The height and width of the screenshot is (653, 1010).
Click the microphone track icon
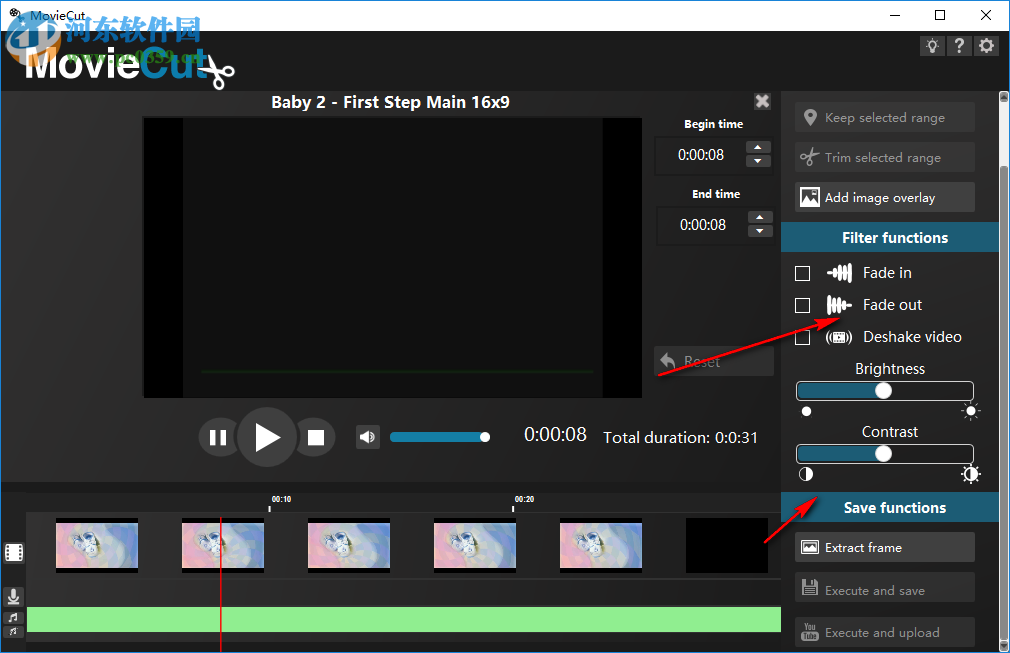pos(13,597)
